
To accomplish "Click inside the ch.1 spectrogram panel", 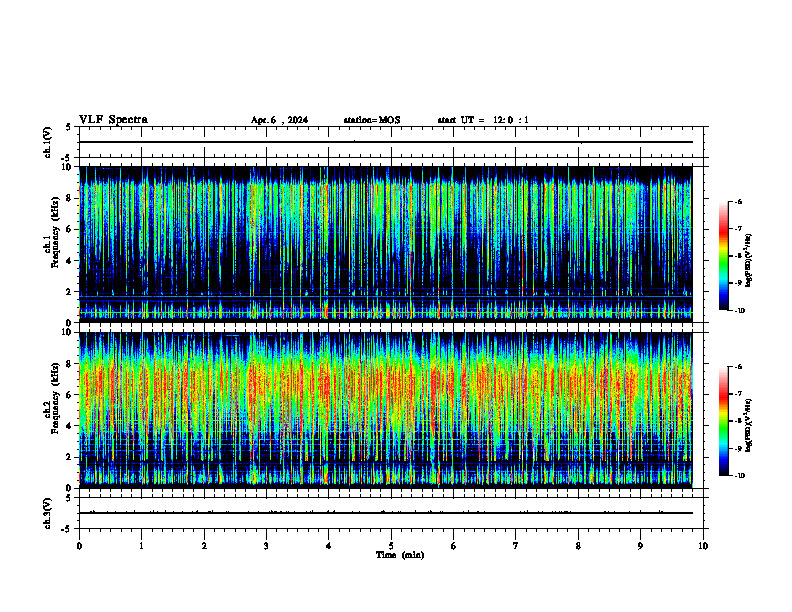I will click(x=386, y=244).
